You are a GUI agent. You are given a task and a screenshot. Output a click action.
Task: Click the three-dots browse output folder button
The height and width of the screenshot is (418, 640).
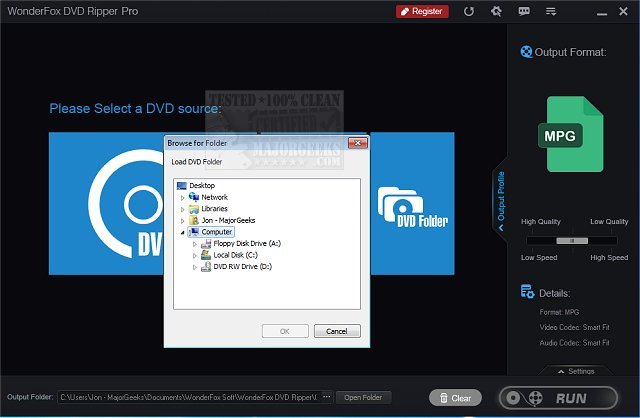pos(327,397)
